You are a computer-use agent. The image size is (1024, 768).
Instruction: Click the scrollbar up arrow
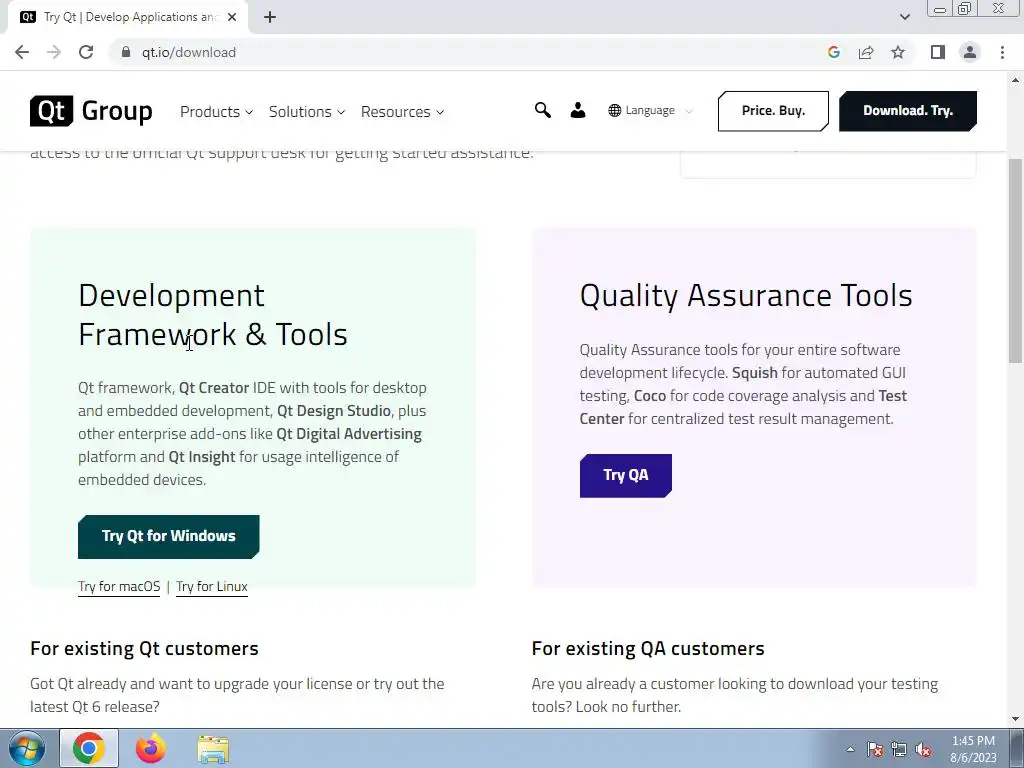1016,80
